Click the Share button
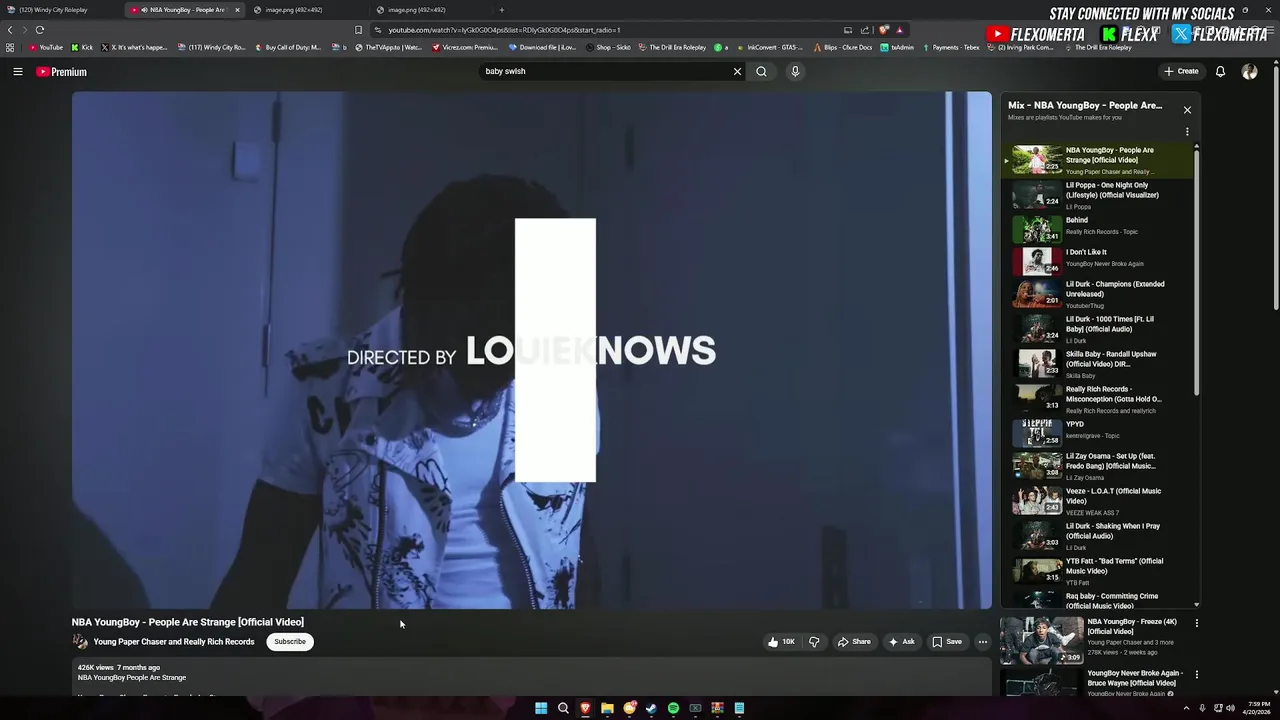 coord(854,642)
